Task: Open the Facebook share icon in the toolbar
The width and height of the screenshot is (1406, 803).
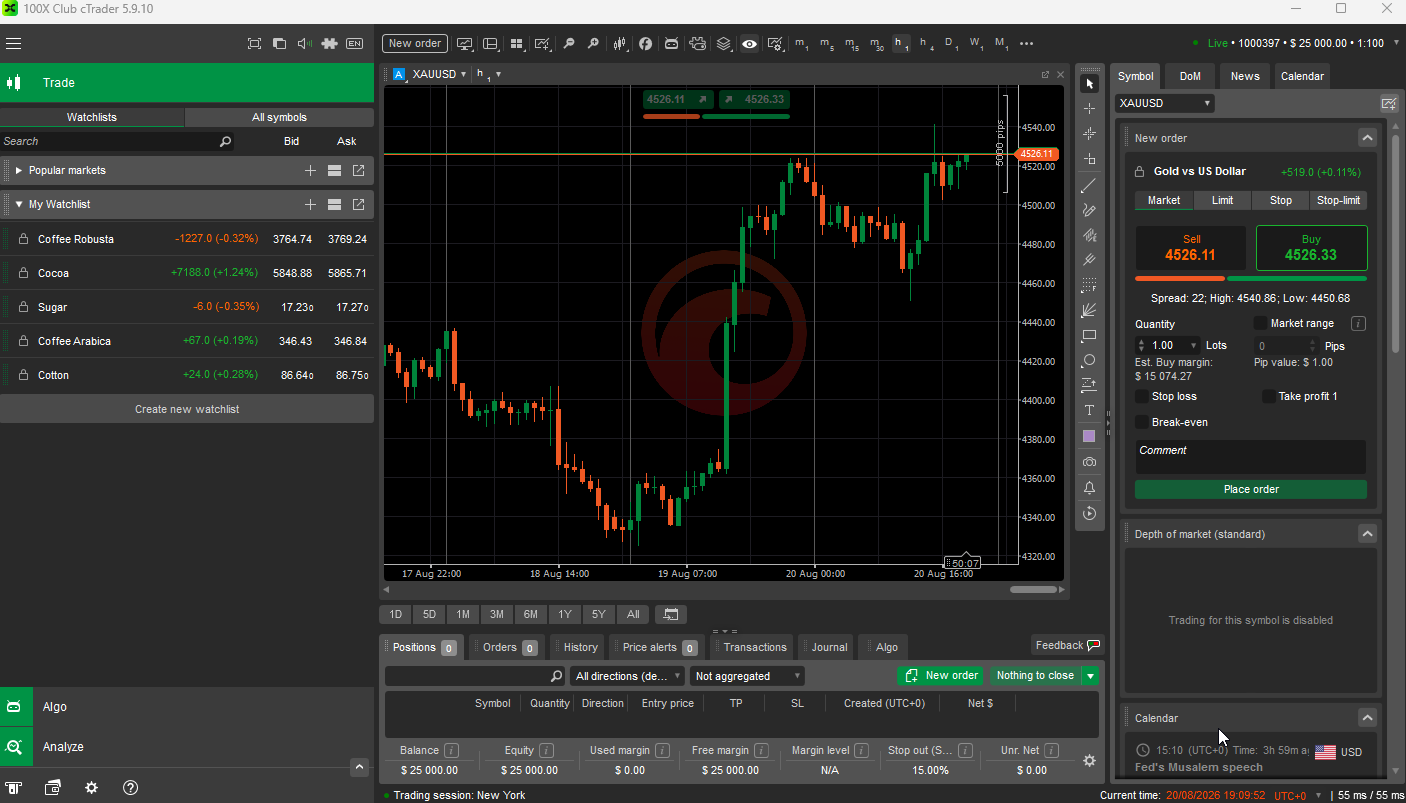Action: point(646,44)
